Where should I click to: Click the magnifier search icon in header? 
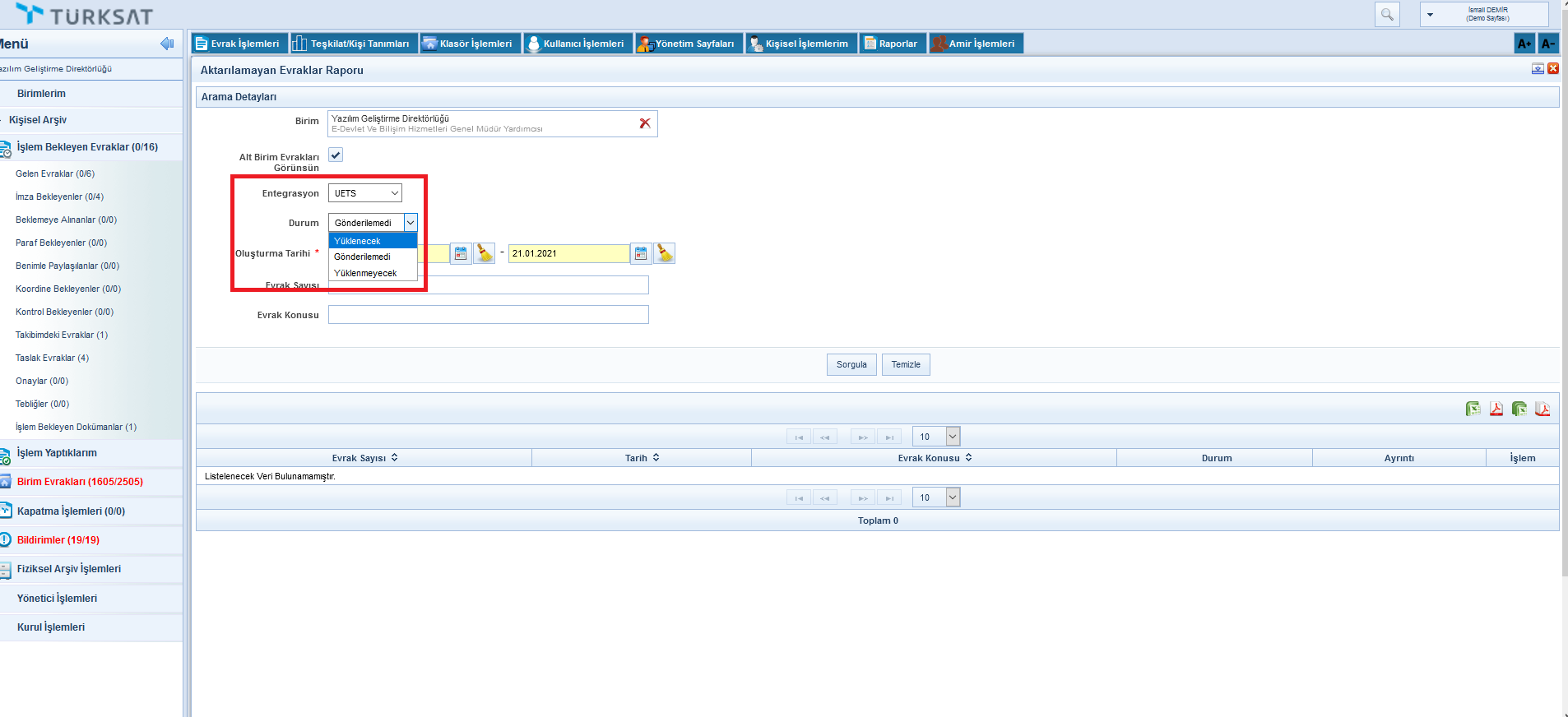point(1387,15)
